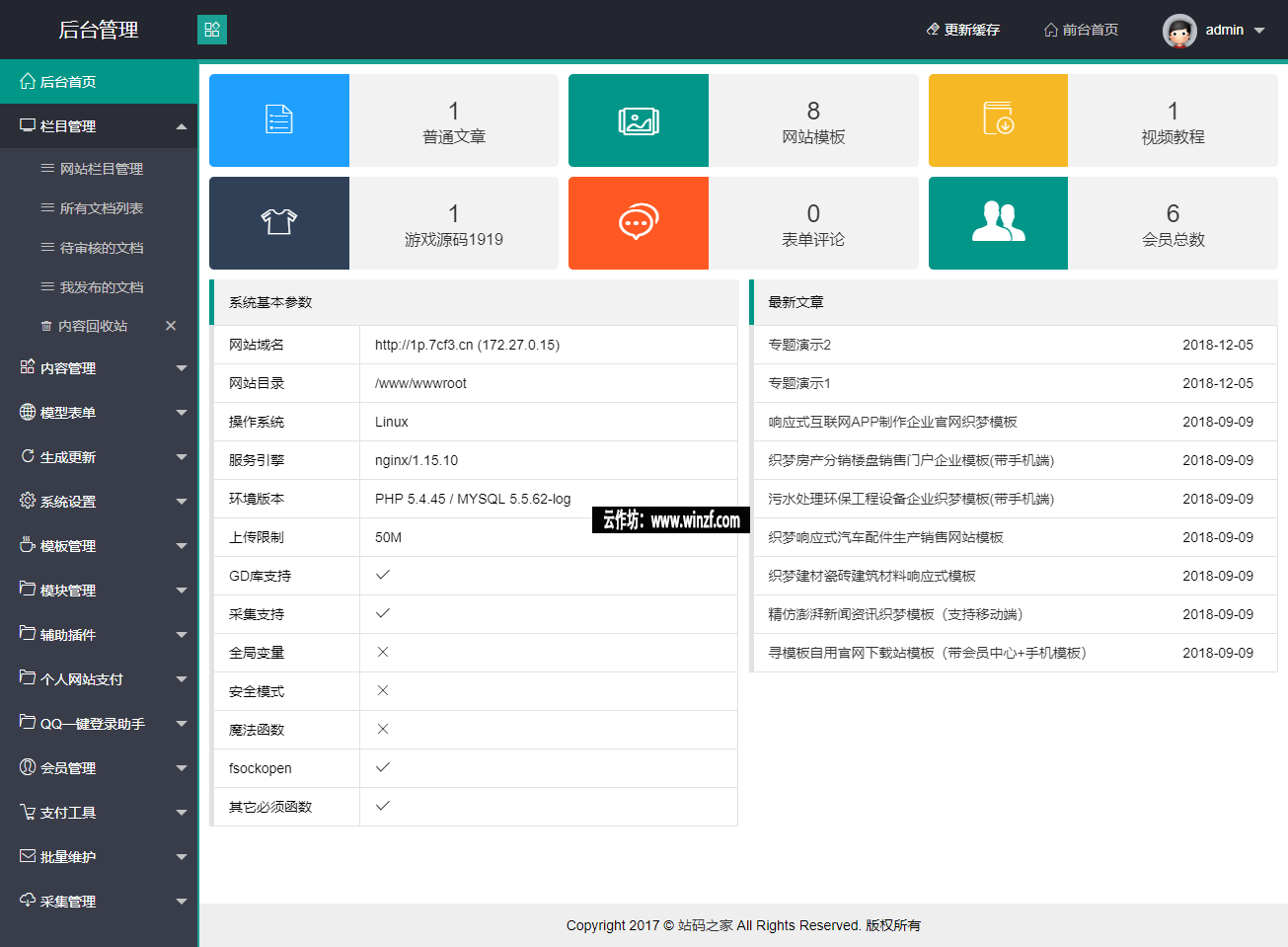Expand the 模块管理 section arrow

(x=182, y=591)
